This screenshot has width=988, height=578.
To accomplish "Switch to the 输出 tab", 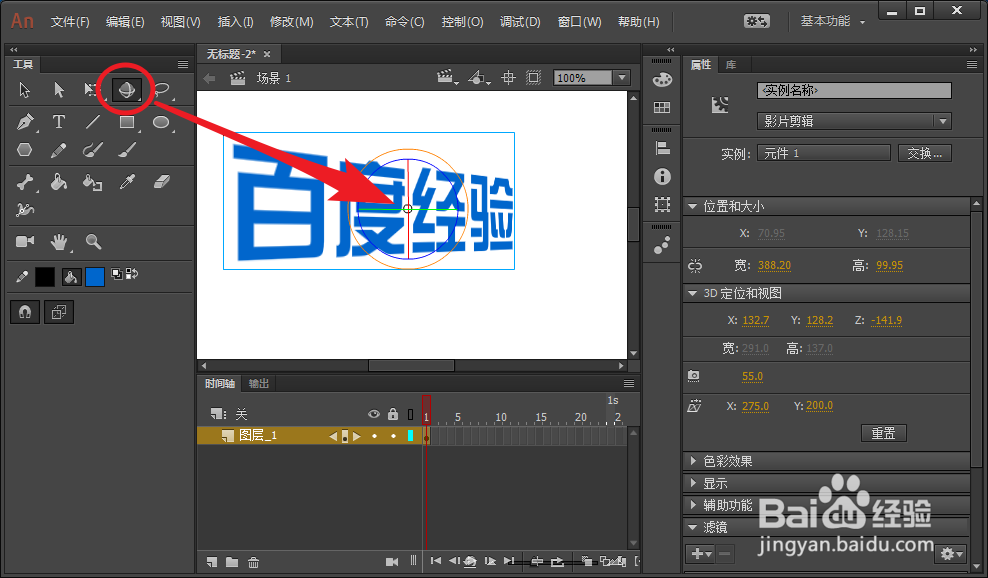I will pos(259,383).
